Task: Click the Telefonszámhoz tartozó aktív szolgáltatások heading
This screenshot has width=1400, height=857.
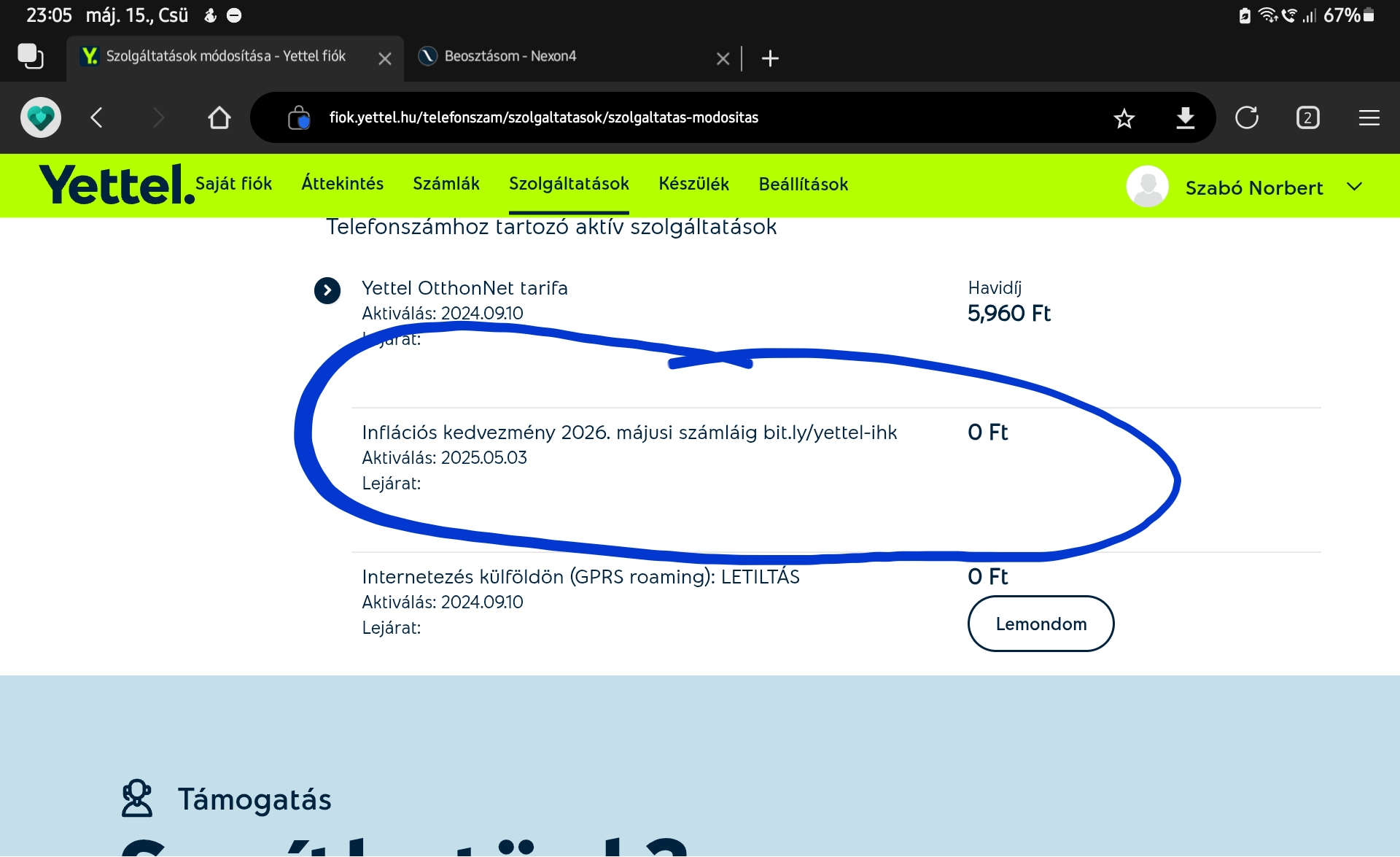Action: [x=551, y=227]
